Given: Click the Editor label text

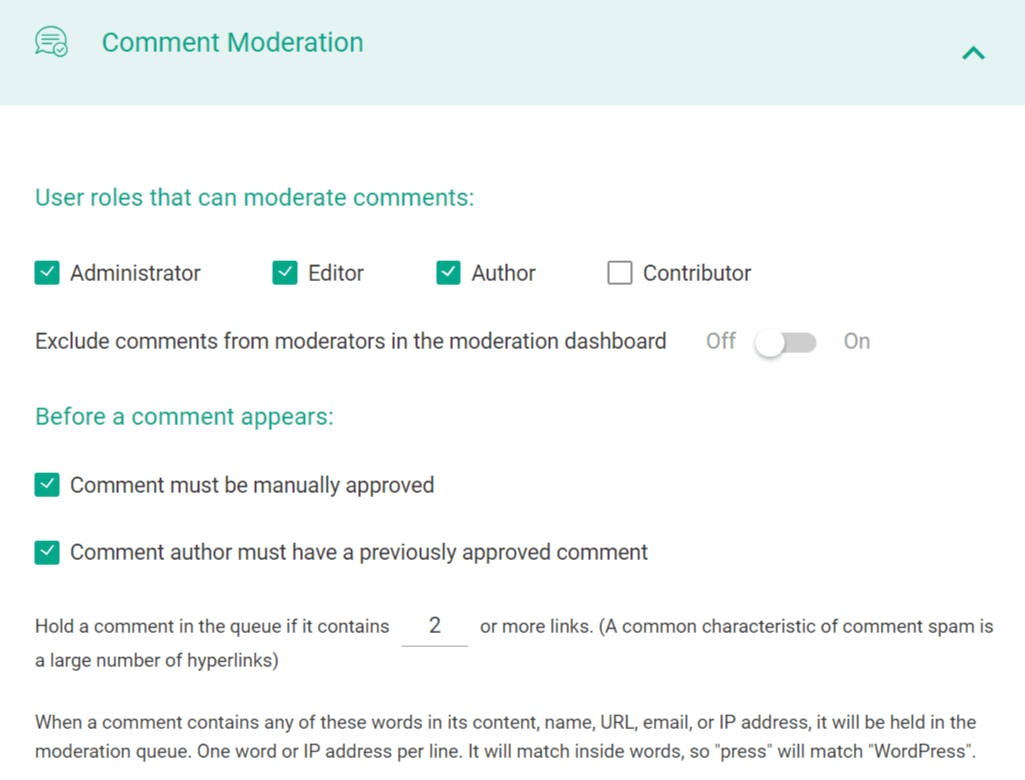Looking at the screenshot, I should click(x=336, y=273).
